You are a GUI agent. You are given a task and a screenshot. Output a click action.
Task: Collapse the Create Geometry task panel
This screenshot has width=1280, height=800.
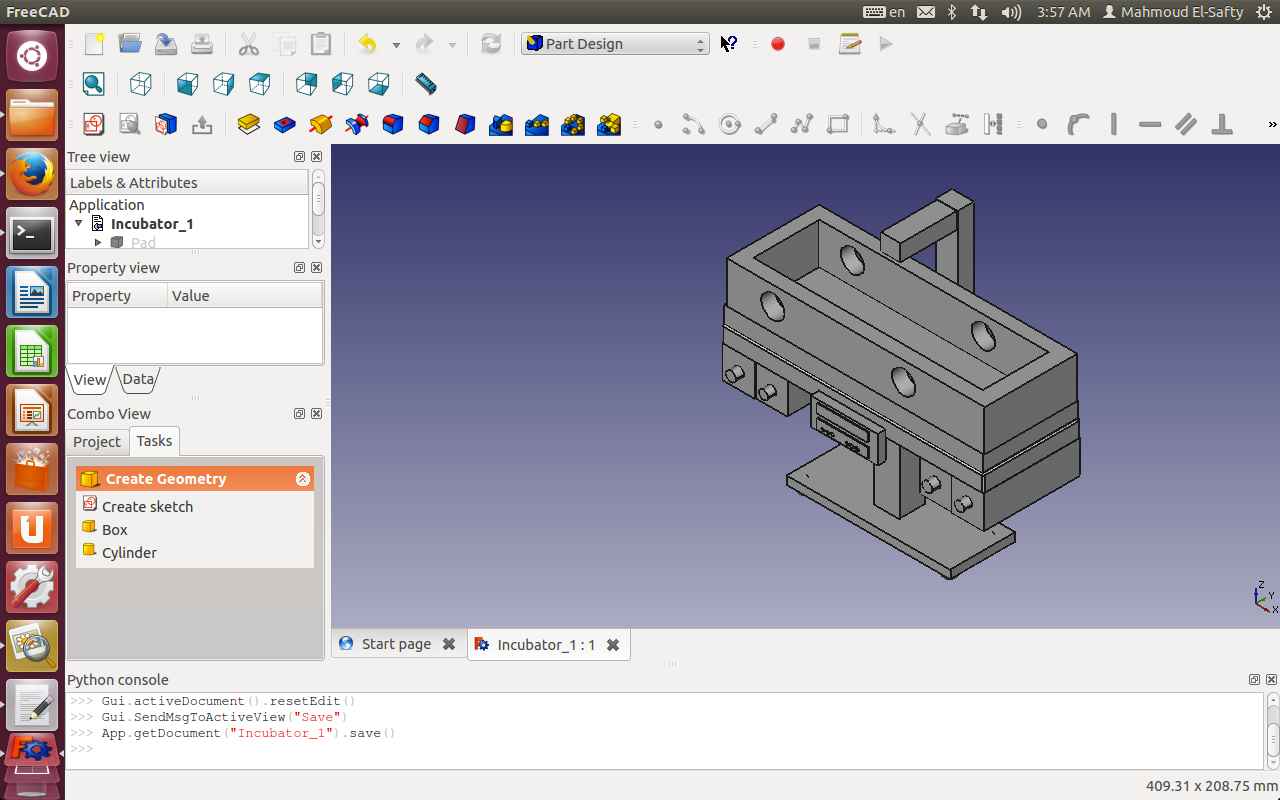tap(303, 479)
